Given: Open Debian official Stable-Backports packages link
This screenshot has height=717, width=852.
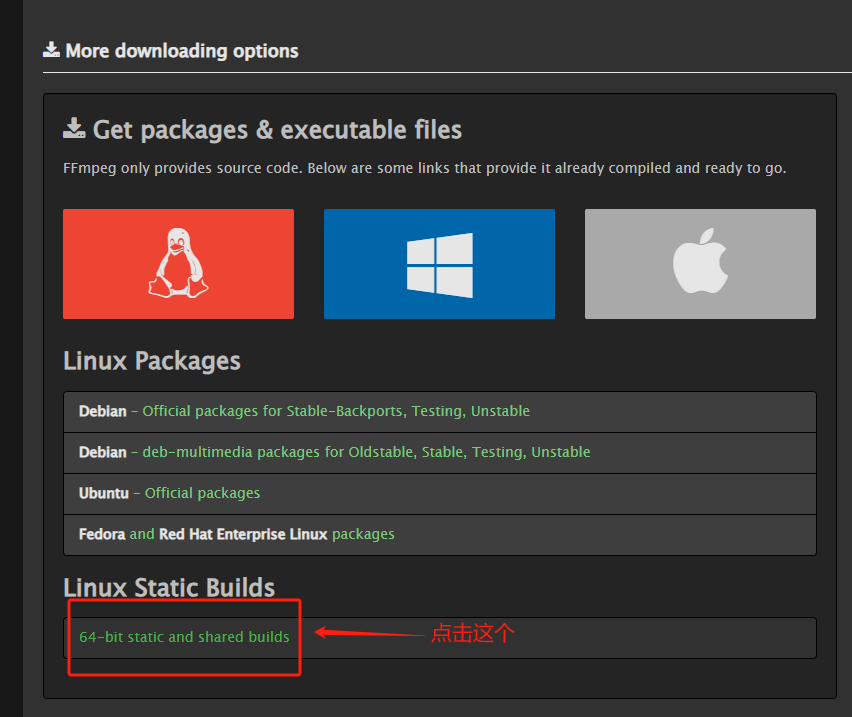Looking at the screenshot, I should click(336, 411).
